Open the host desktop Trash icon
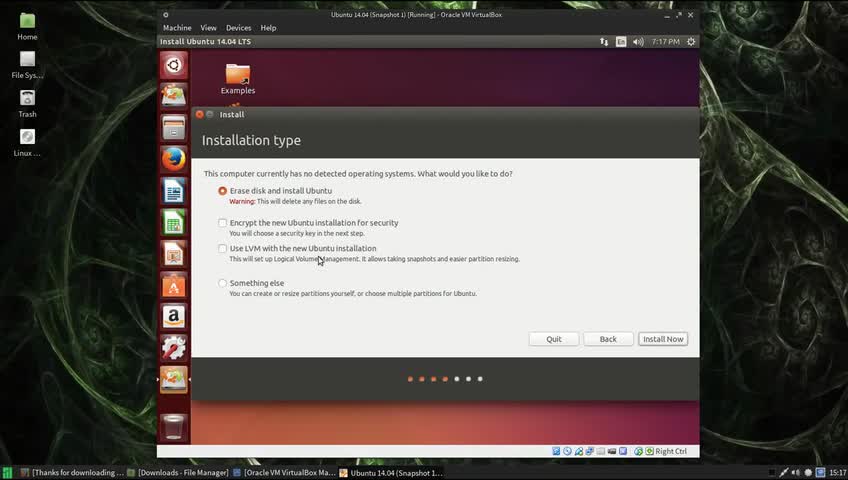 pos(27,104)
